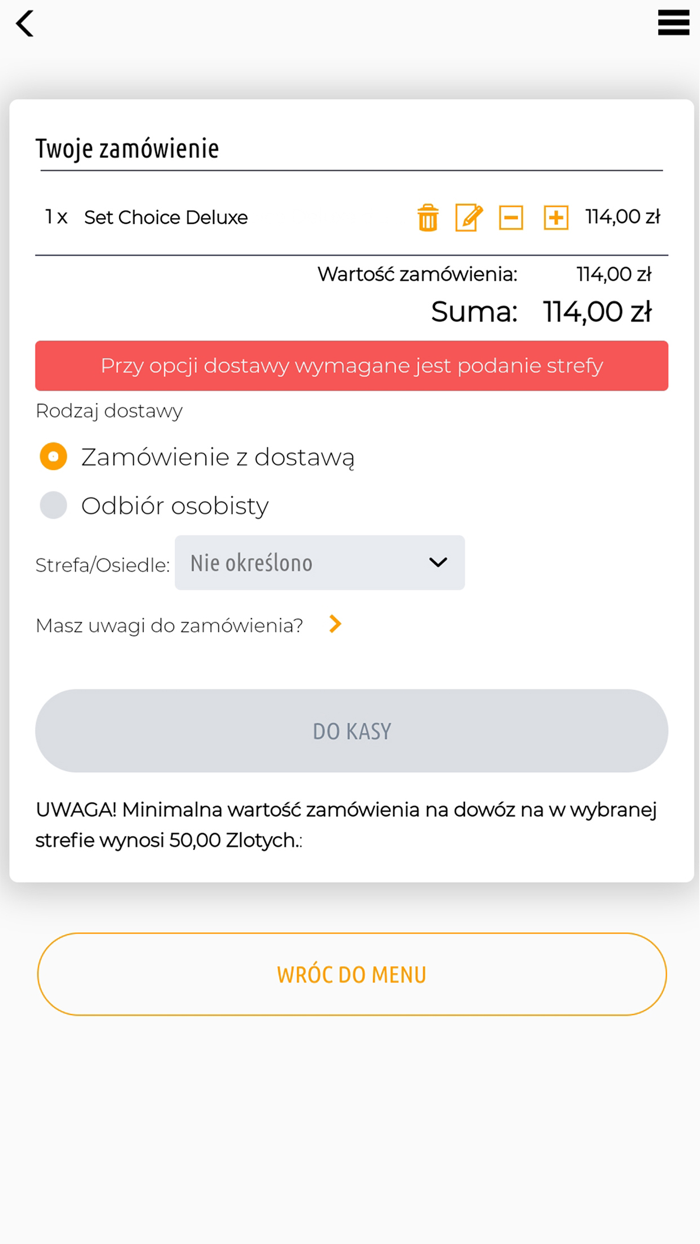The height and width of the screenshot is (1244, 700).
Task: Click the red delivery zone warning banner
Action: (351, 366)
